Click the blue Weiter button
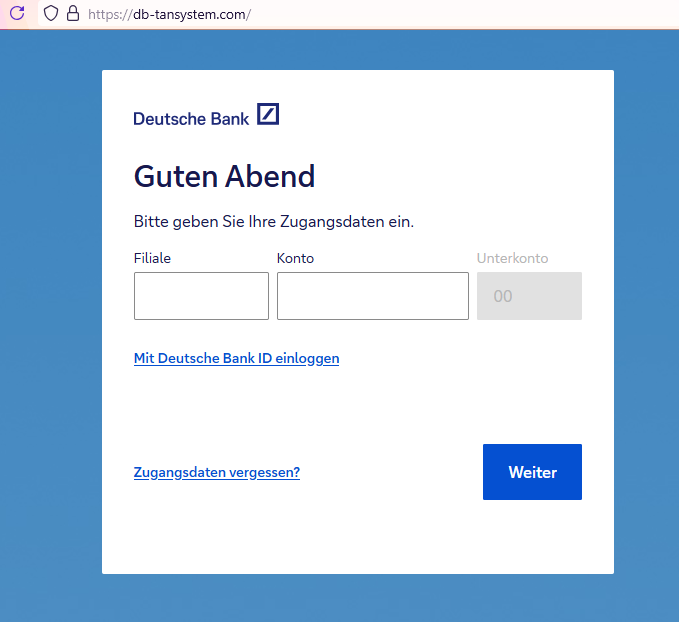The height and width of the screenshot is (628, 679). point(532,472)
